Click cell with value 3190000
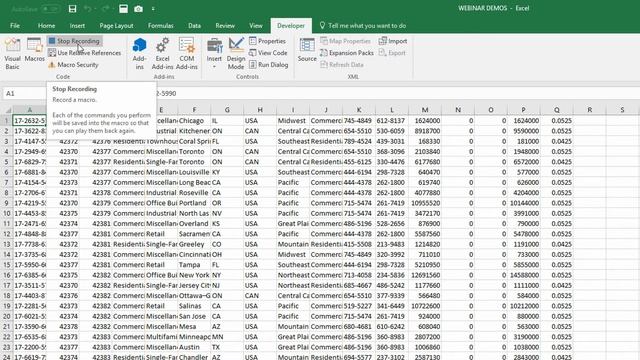 (x=524, y=337)
